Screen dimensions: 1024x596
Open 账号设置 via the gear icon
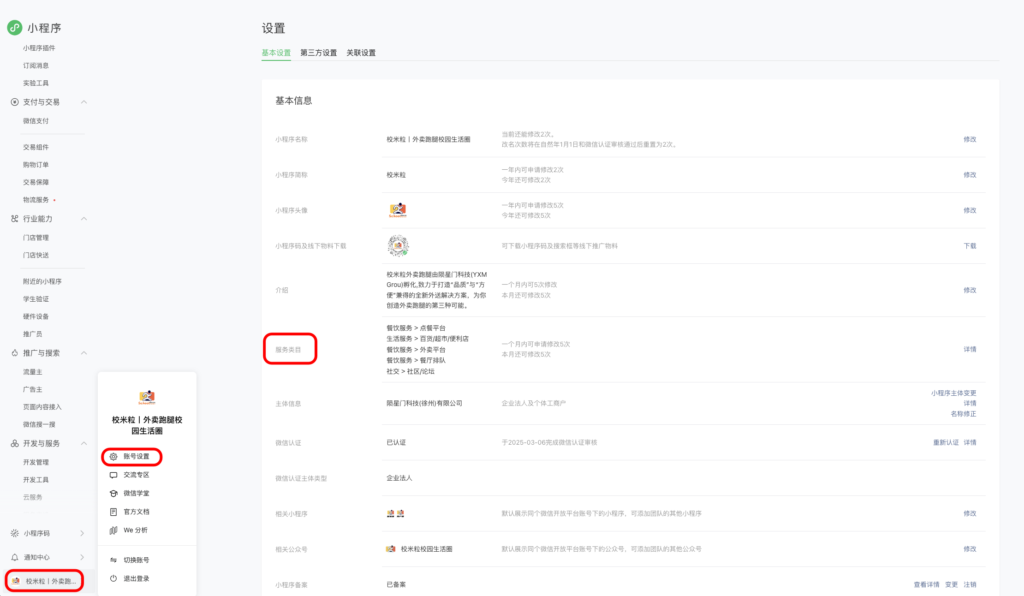[113, 456]
